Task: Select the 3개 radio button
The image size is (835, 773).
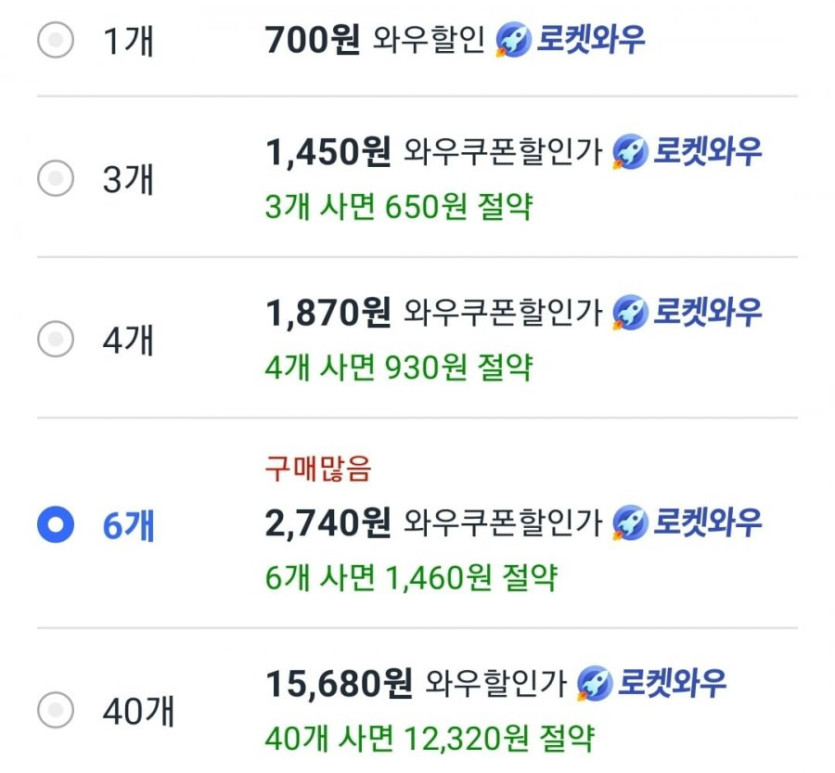Action: pos(55,179)
